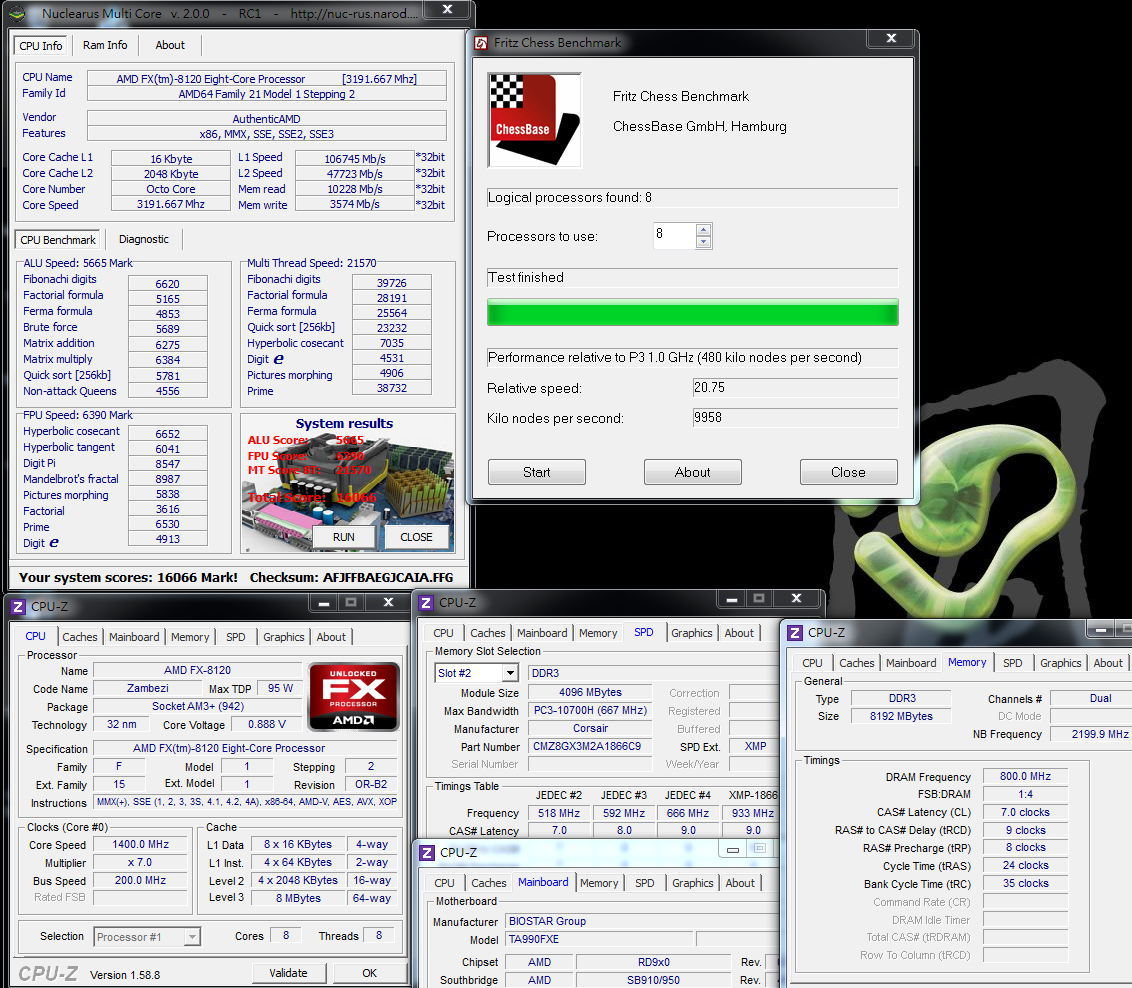Select Graphics tab in Memory CPU-Z window
The height and width of the screenshot is (988, 1132).
click(x=1061, y=663)
